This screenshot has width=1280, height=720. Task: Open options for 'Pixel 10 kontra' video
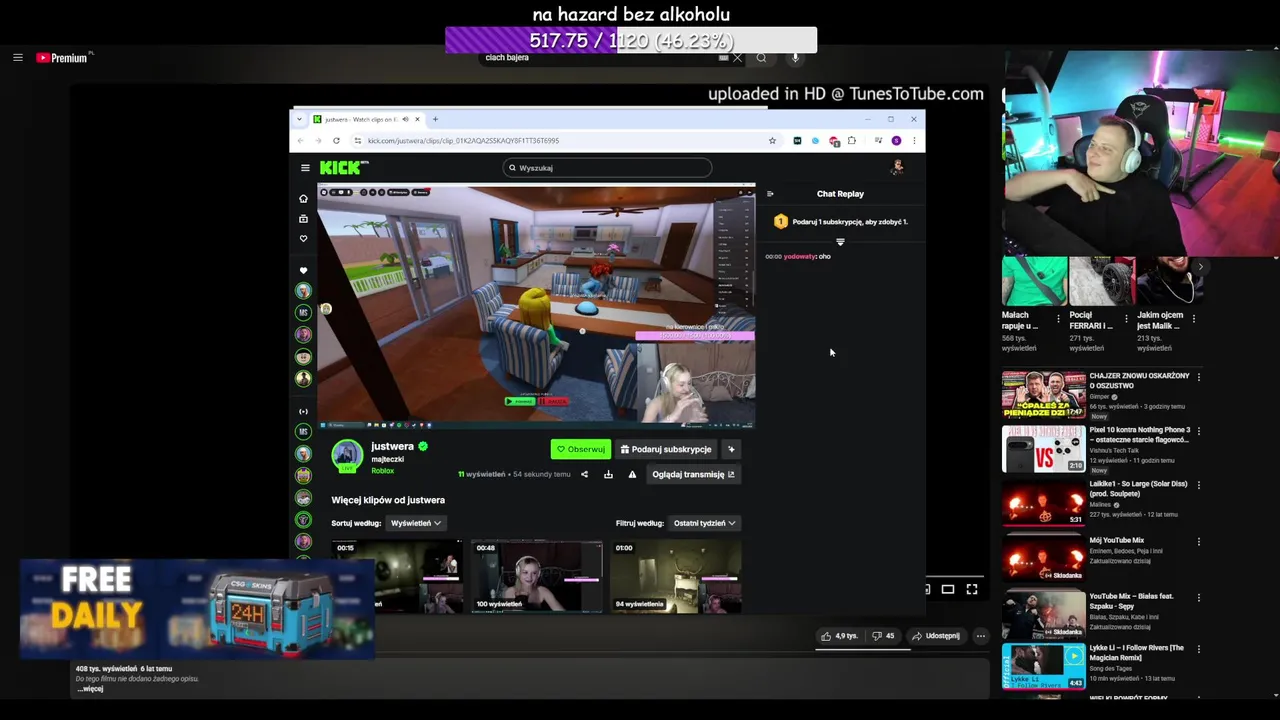[x=1198, y=431]
